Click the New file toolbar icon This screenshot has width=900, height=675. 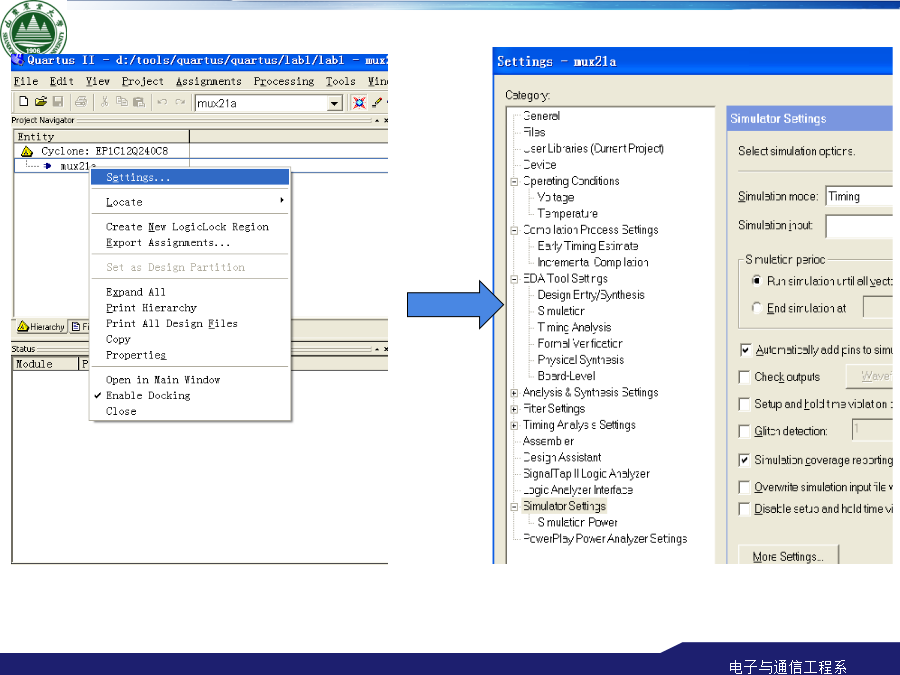pos(24,102)
